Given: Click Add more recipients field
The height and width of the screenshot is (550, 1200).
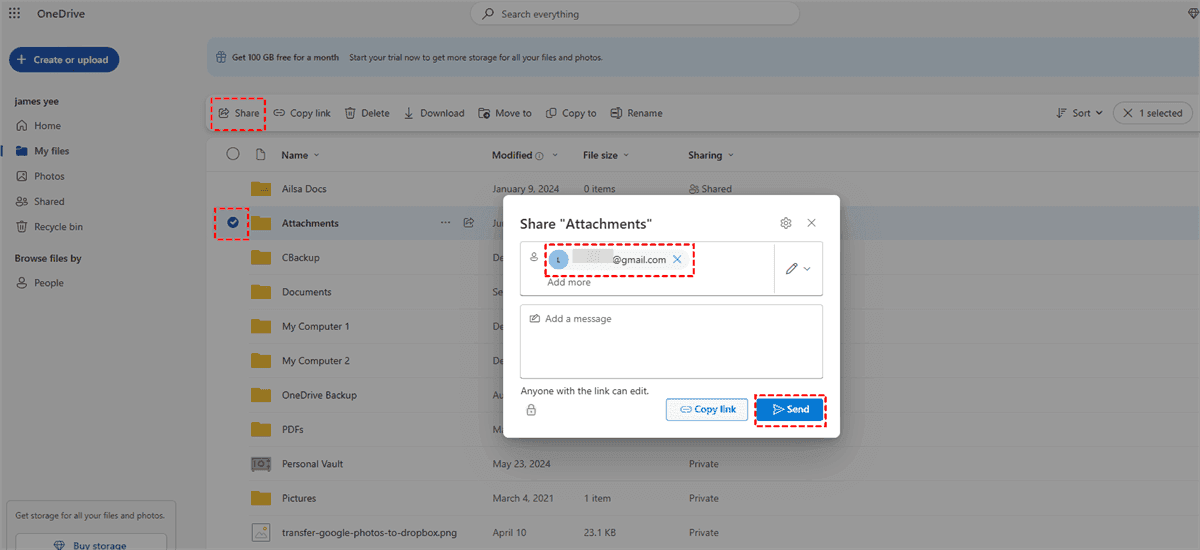Looking at the screenshot, I should 569,283.
